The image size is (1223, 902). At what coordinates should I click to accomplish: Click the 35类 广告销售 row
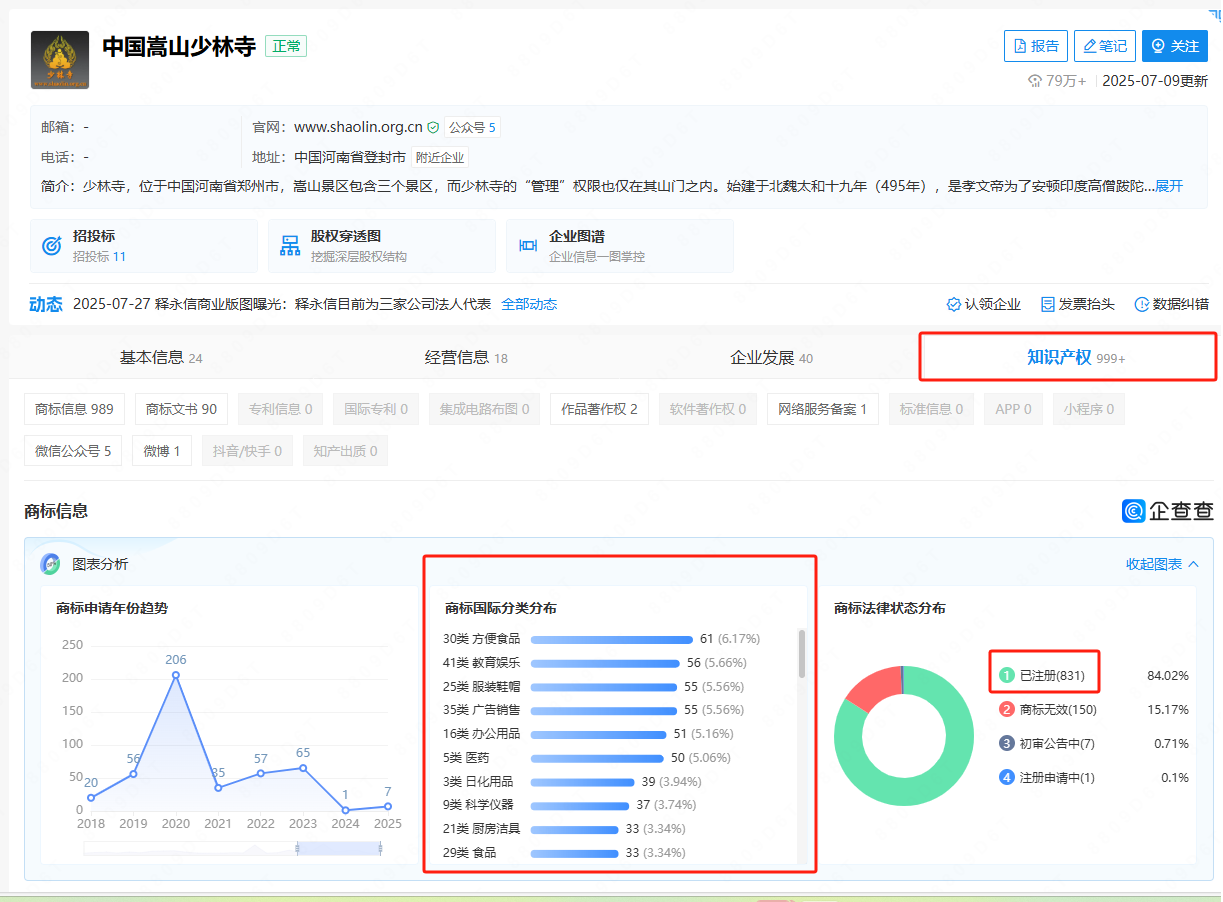click(x=594, y=710)
